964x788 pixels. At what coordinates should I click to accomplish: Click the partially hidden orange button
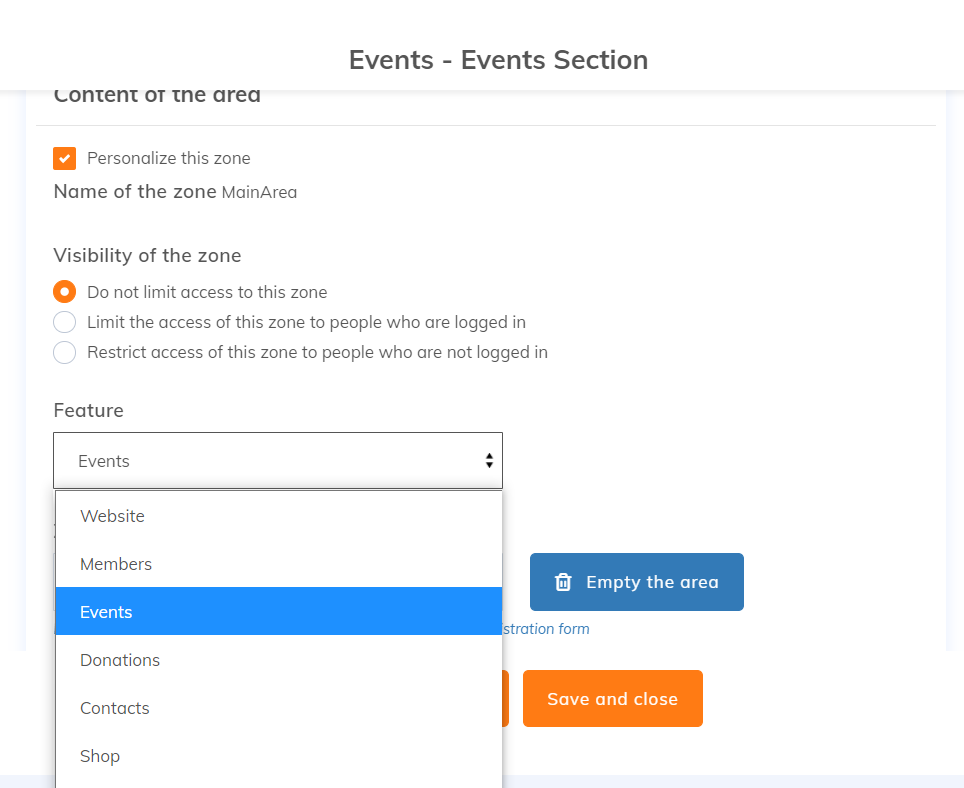click(x=505, y=699)
